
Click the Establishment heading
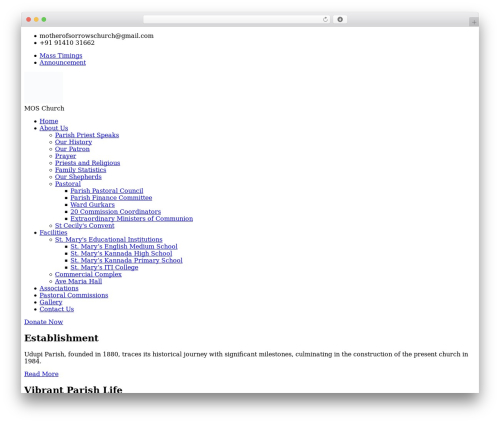pos(61,338)
